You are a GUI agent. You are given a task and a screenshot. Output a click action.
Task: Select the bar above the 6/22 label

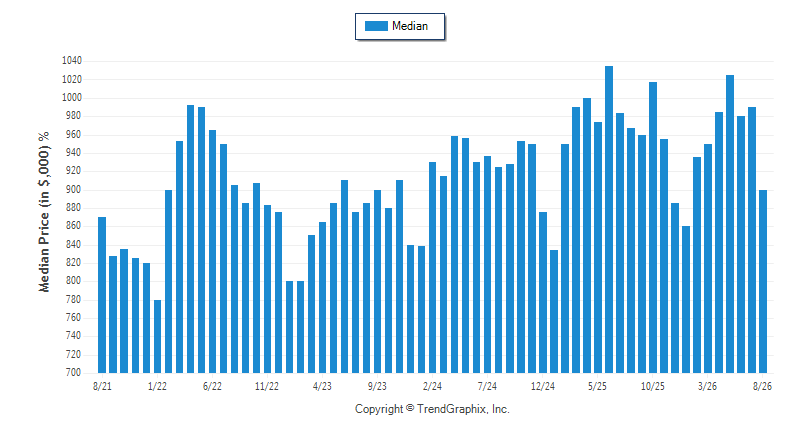212,251
